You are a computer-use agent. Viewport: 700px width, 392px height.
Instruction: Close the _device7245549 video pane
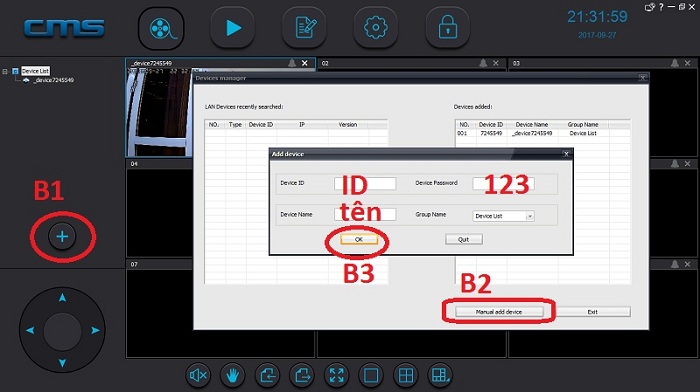coord(304,63)
